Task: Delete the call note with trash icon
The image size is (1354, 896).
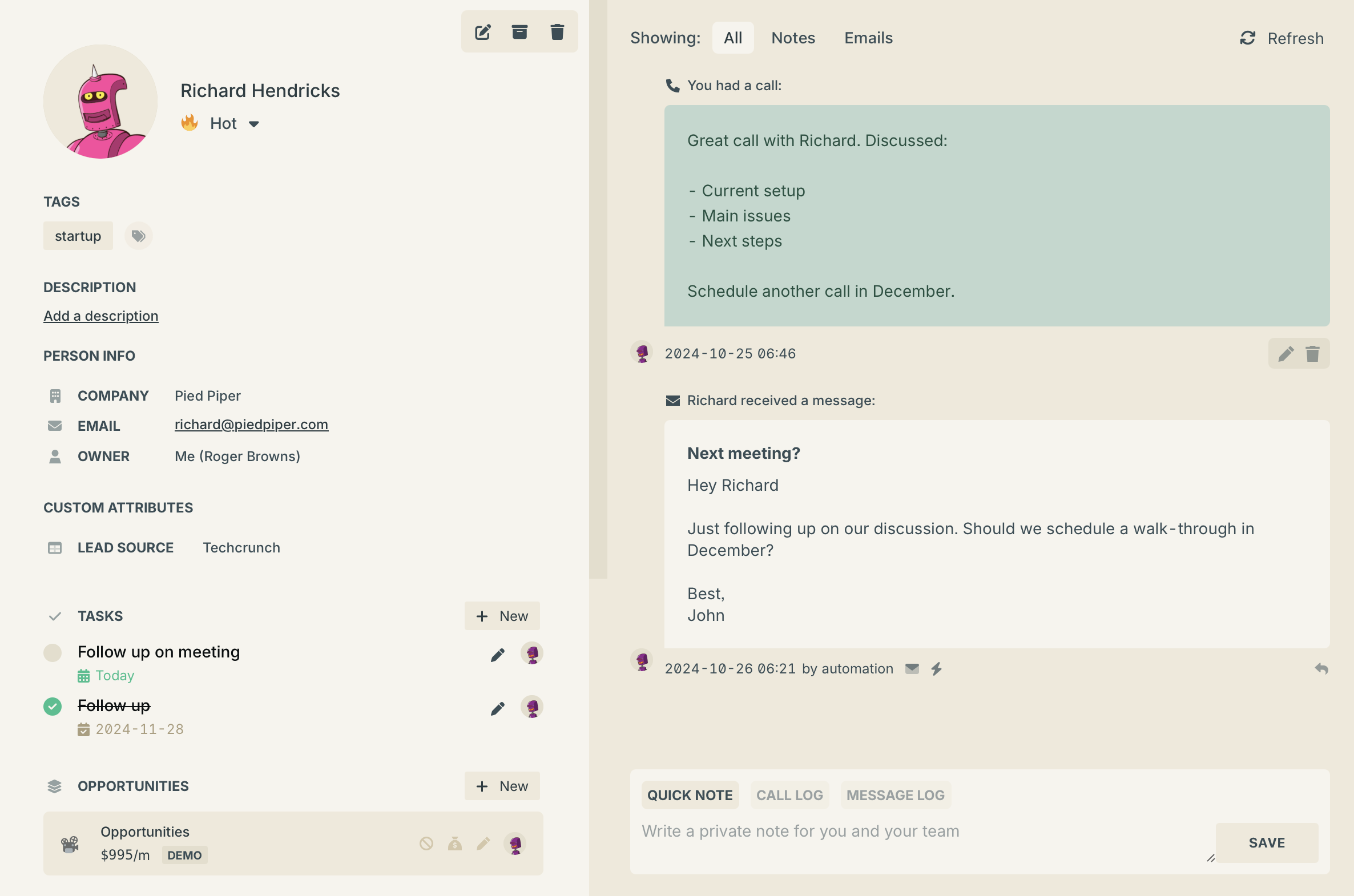Action: [x=1312, y=354]
